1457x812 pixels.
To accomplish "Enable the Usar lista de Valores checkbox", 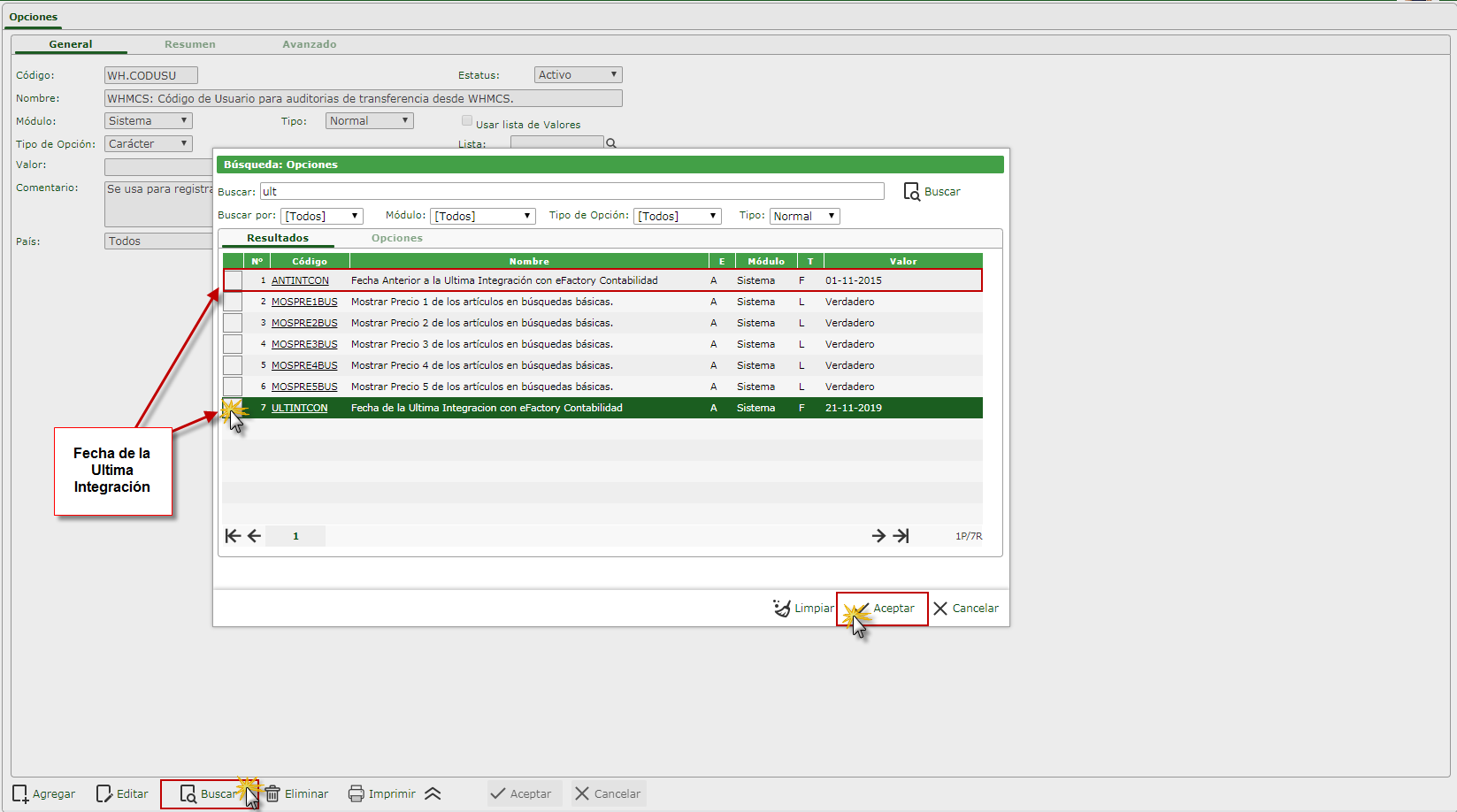I will (467, 121).
